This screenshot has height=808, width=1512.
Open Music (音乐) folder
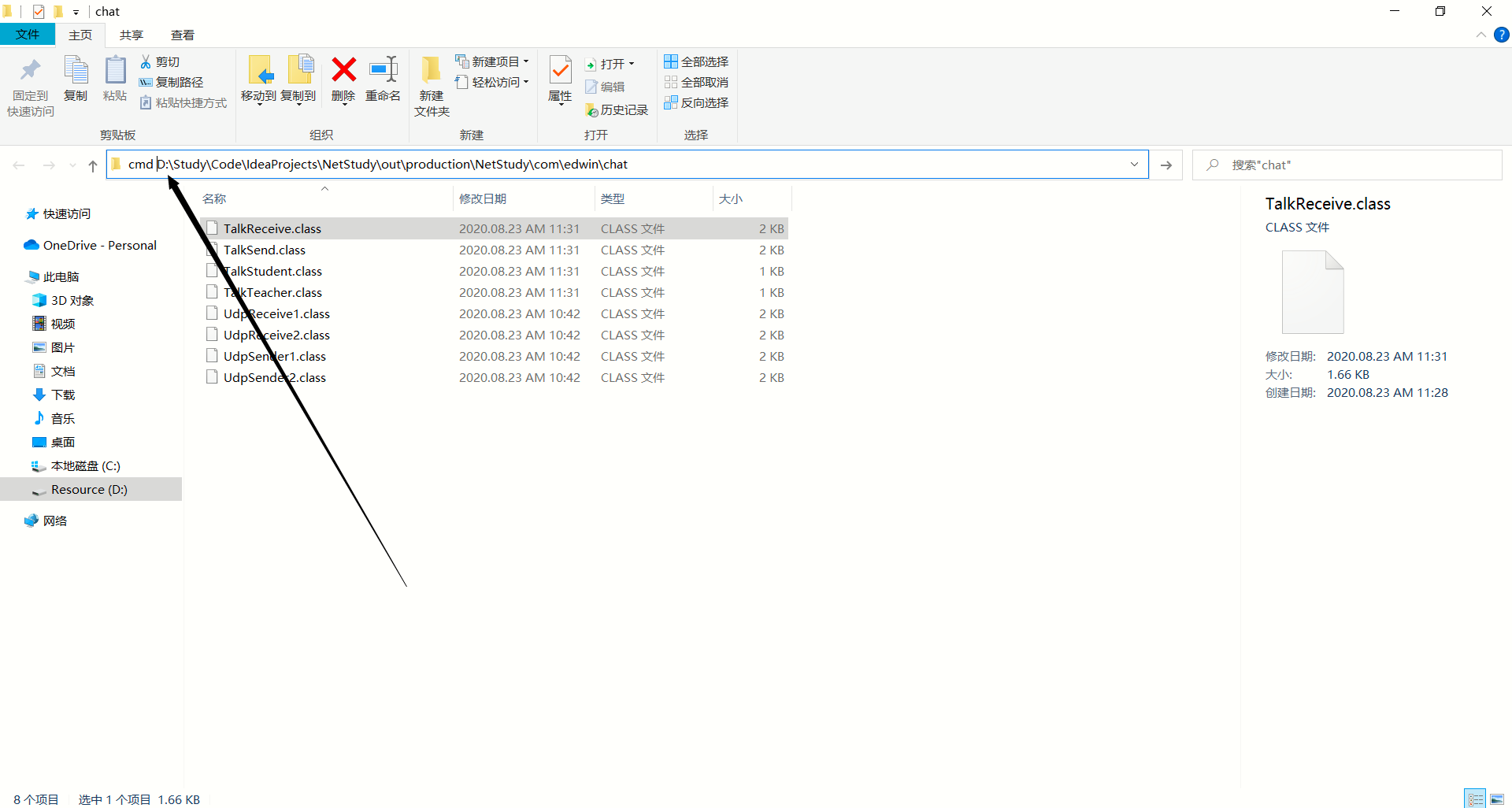pos(54,418)
